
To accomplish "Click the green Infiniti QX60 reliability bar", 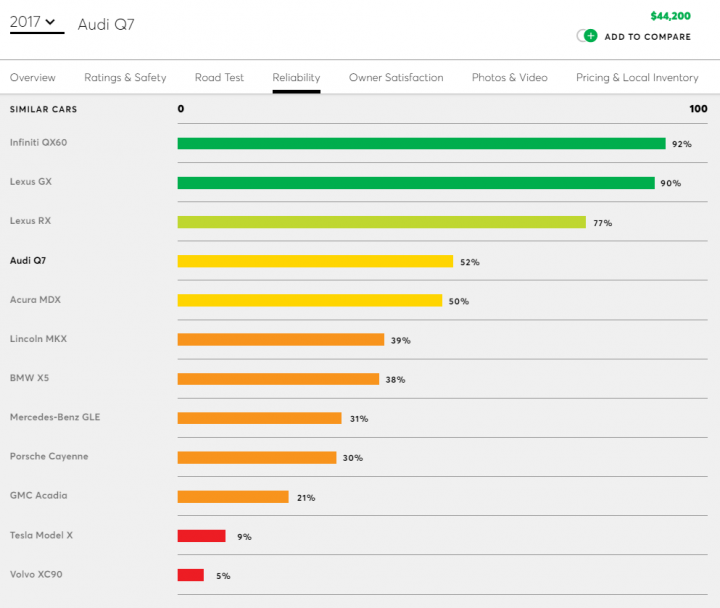I will pos(422,143).
